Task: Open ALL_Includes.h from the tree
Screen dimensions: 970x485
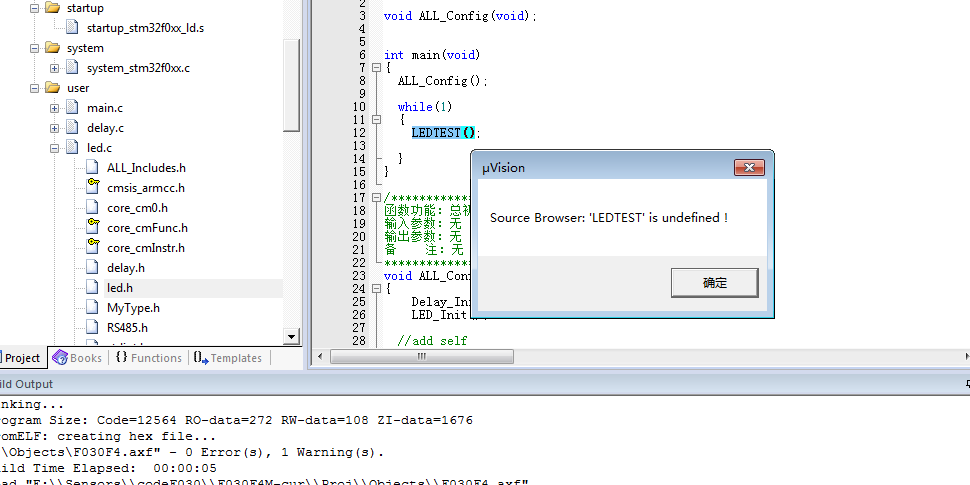Action: (146, 168)
